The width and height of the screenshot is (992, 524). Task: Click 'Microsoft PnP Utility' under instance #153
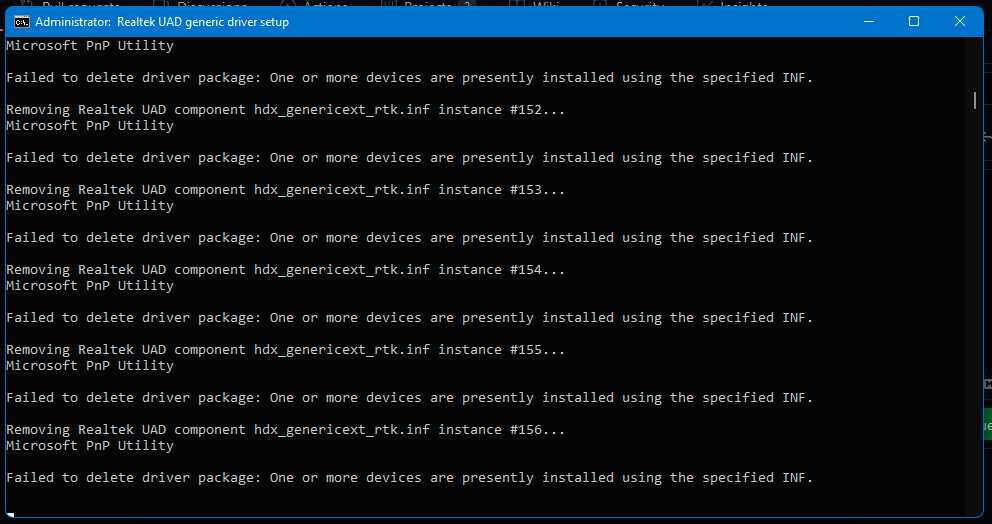point(90,206)
